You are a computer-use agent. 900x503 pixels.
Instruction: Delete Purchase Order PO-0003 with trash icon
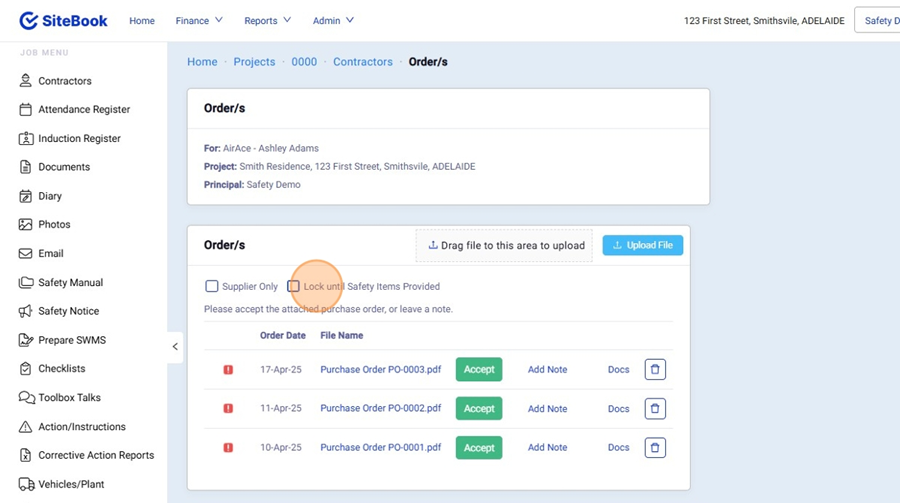655,369
